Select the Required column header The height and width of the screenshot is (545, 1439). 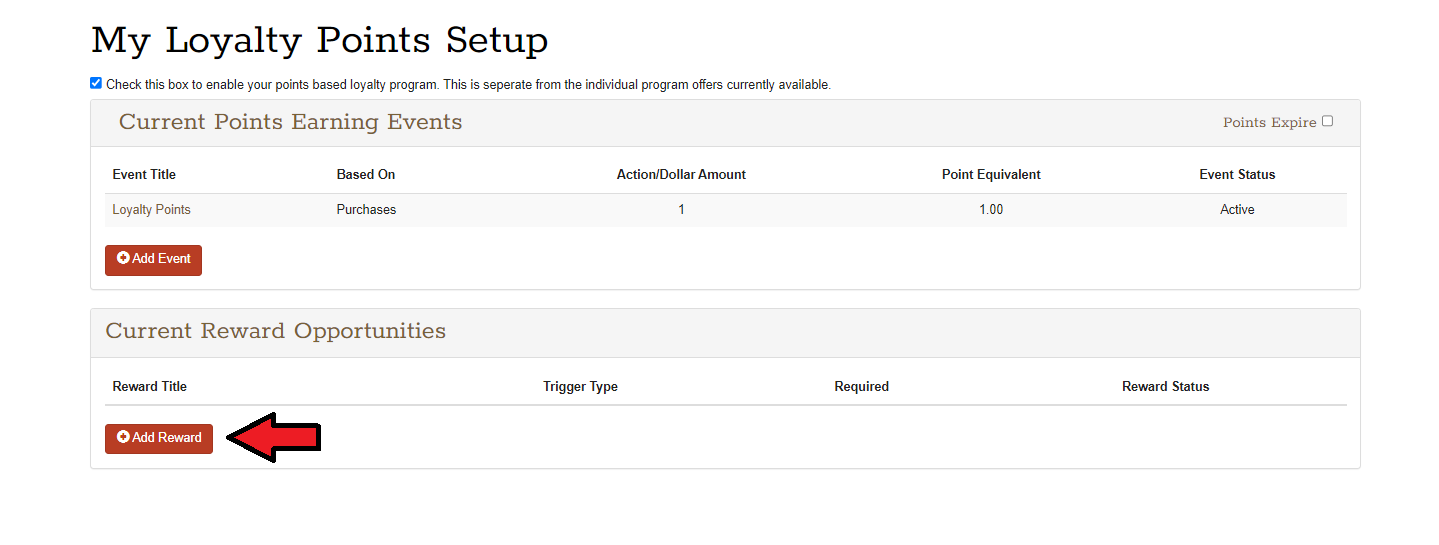pyautogui.click(x=861, y=387)
